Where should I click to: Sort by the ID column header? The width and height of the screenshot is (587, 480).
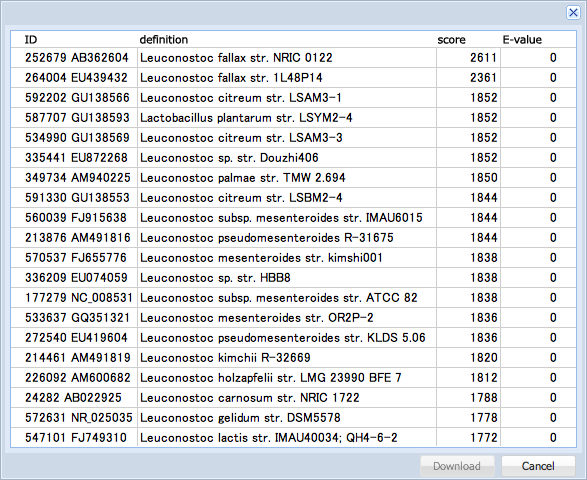coord(74,39)
